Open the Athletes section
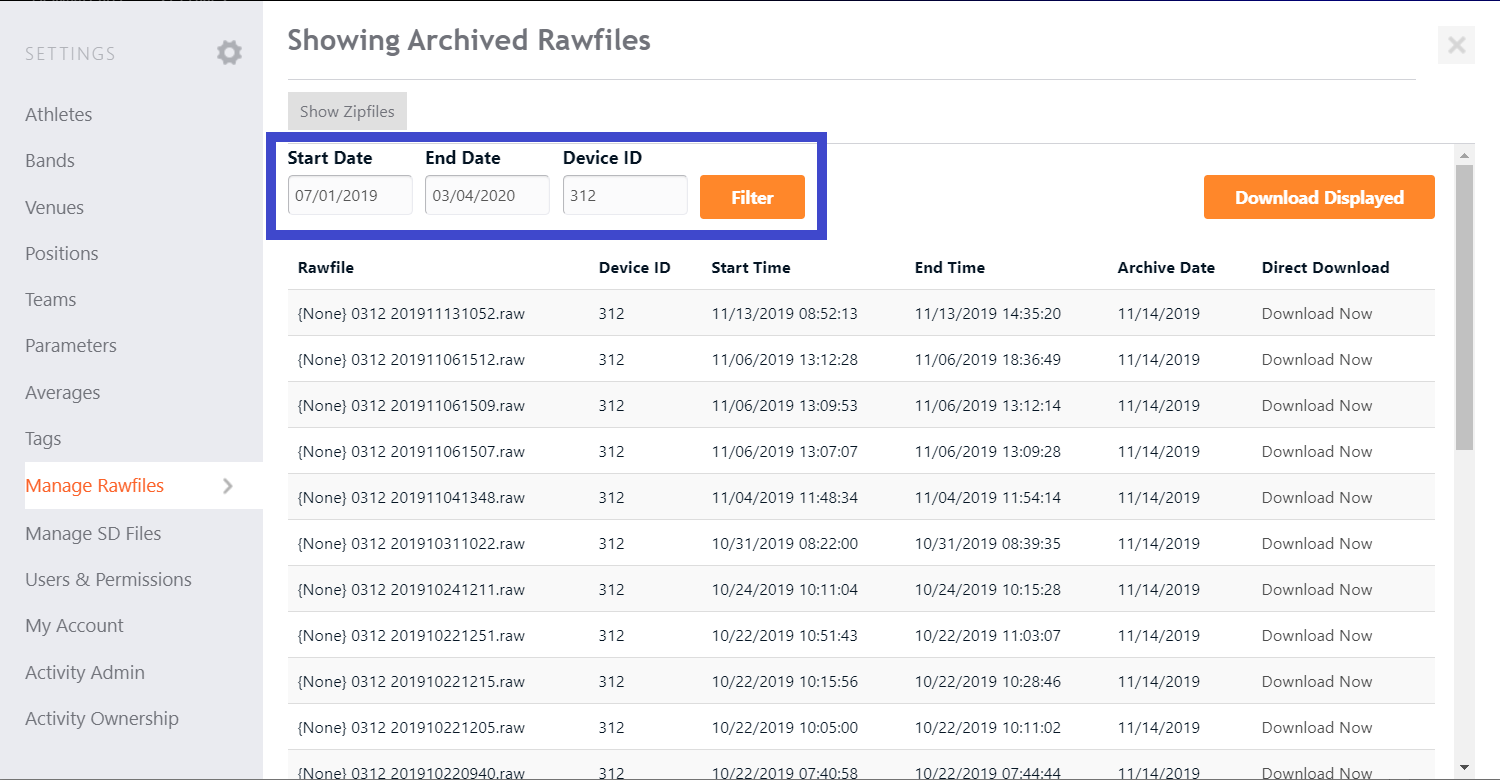The height and width of the screenshot is (780, 1500). click(x=58, y=114)
